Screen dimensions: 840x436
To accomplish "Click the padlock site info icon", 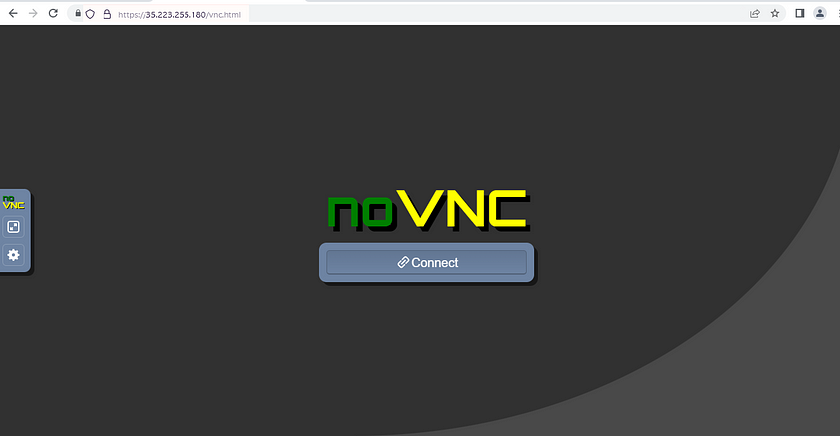I will 78,13.
